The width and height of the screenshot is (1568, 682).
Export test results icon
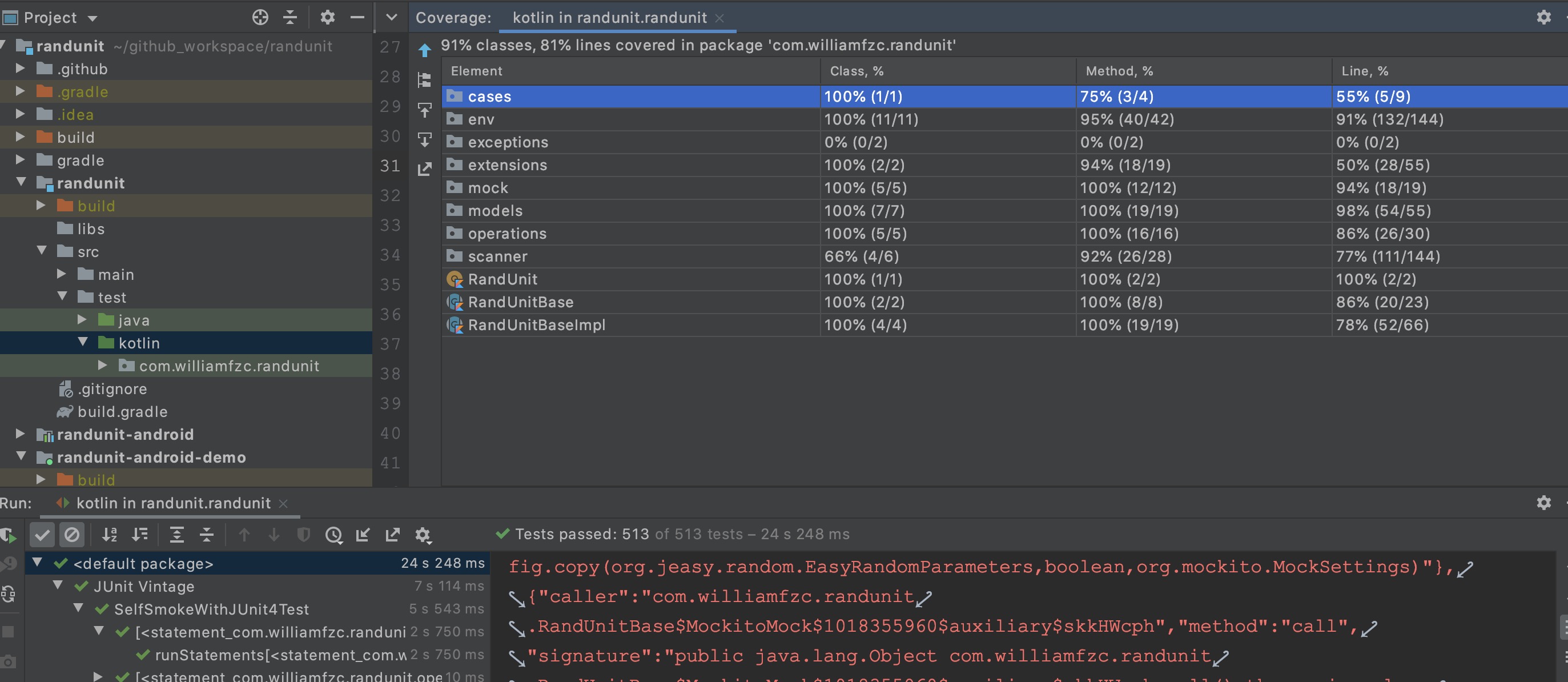393,535
